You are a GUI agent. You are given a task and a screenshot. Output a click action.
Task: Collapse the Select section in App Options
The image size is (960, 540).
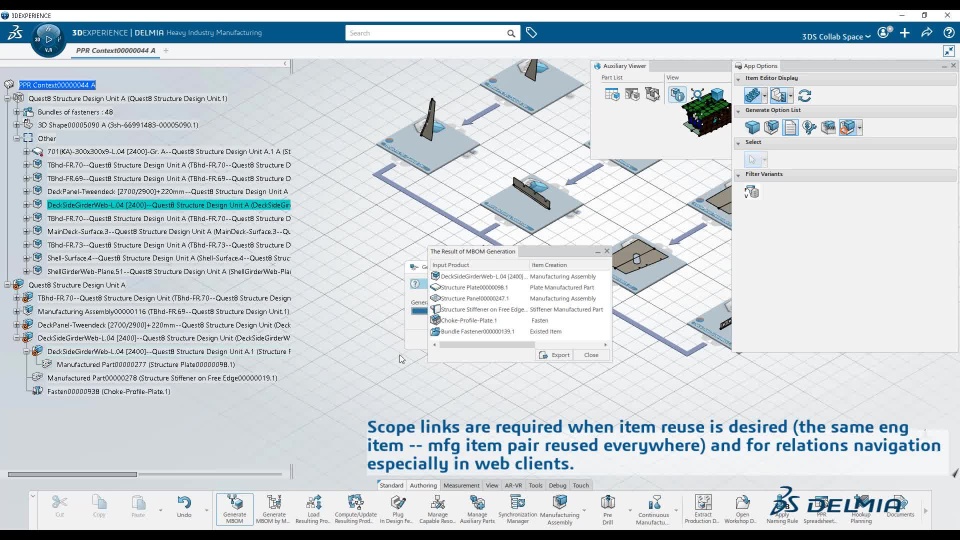738,142
